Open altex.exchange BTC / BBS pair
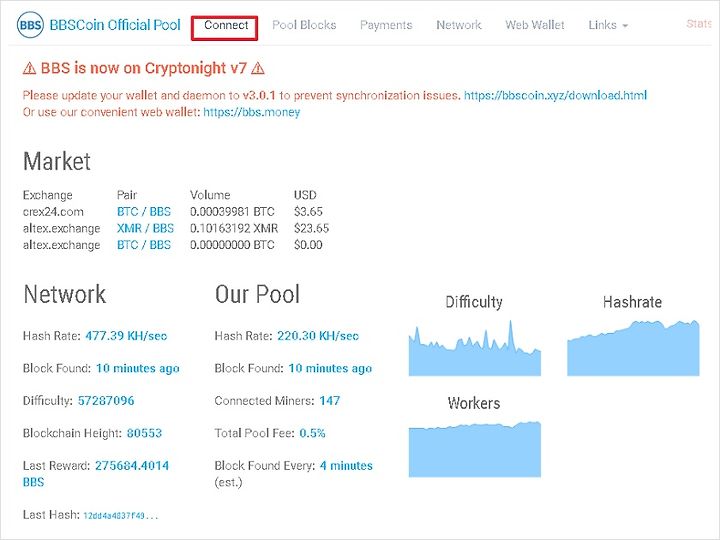Viewport: 720px width, 540px height. tap(144, 245)
